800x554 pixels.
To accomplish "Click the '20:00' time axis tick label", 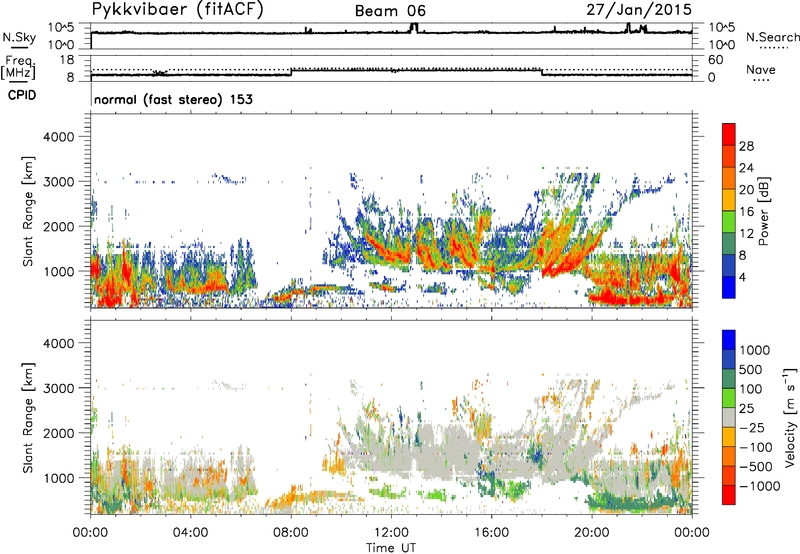I will pos(592,533).
